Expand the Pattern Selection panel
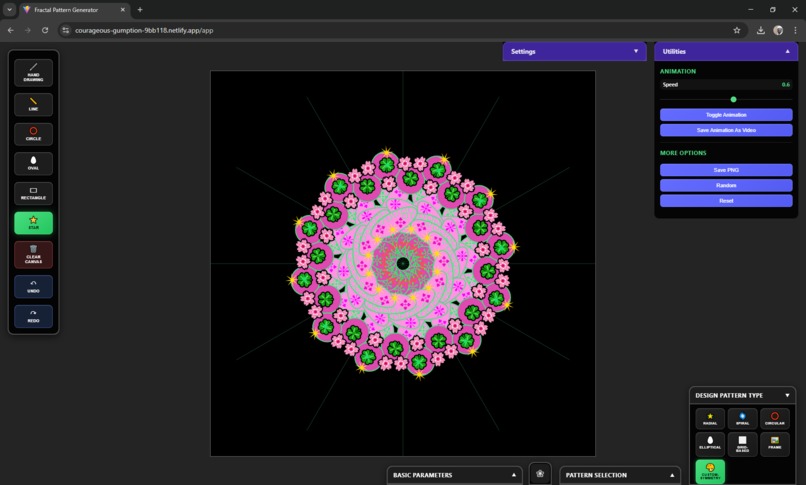 click(x=620, y=475)
